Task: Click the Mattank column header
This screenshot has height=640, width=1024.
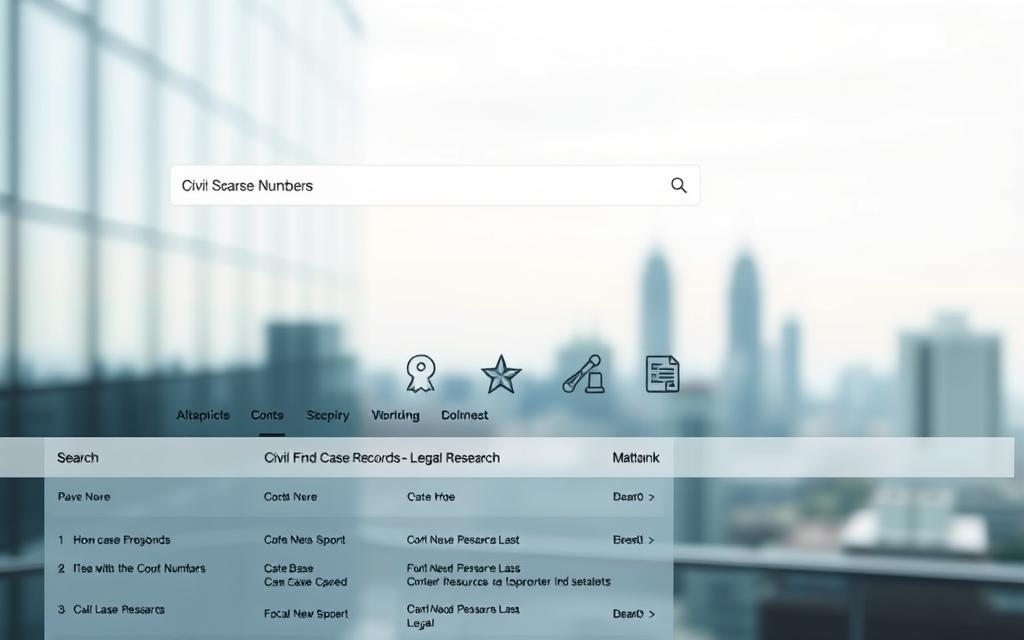Action: [635, 458]
